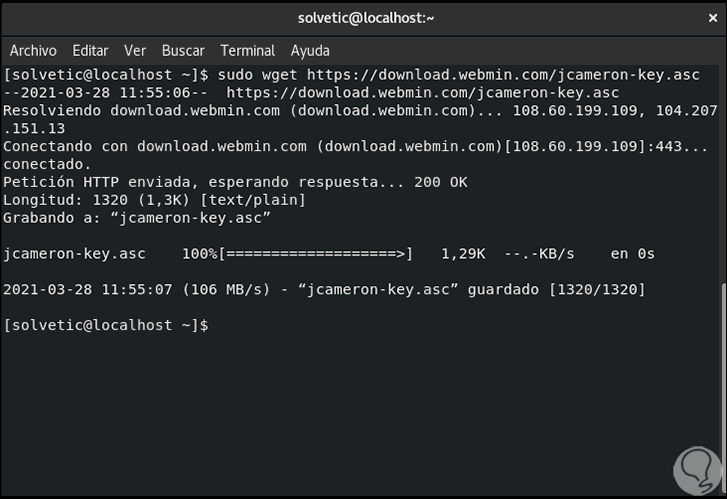Show the Terminal menu
Viewport: 727px width, 499px height.
(x=248, y=50)
